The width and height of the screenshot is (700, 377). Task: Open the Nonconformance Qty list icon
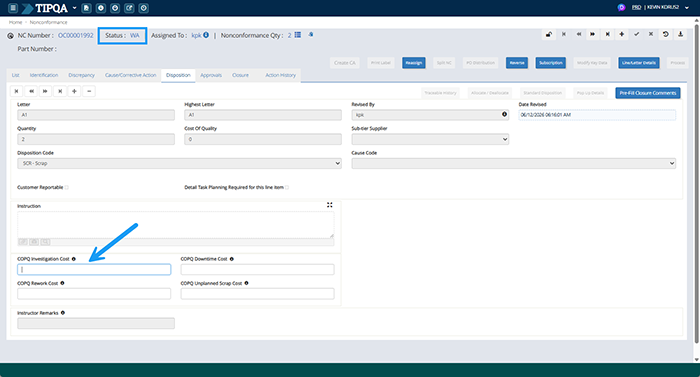pyautogui.click(x=298, y=35)
